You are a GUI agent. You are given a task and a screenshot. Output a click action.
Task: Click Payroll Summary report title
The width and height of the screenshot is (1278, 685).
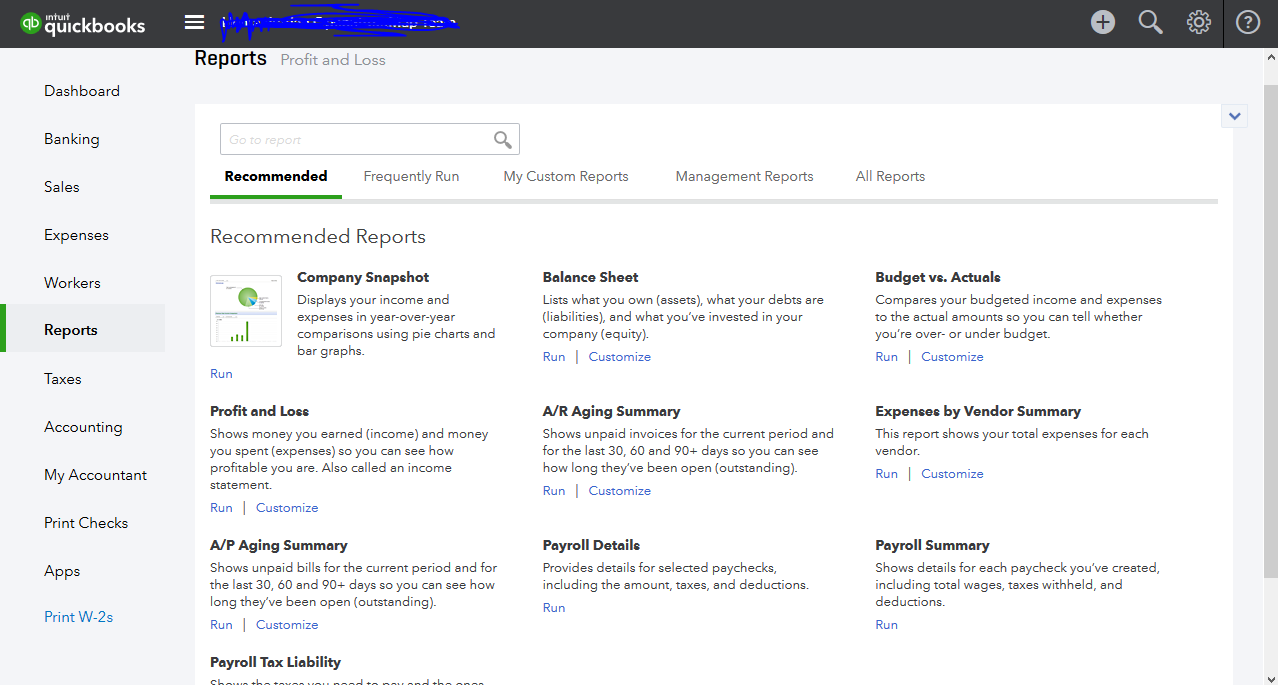932,545
